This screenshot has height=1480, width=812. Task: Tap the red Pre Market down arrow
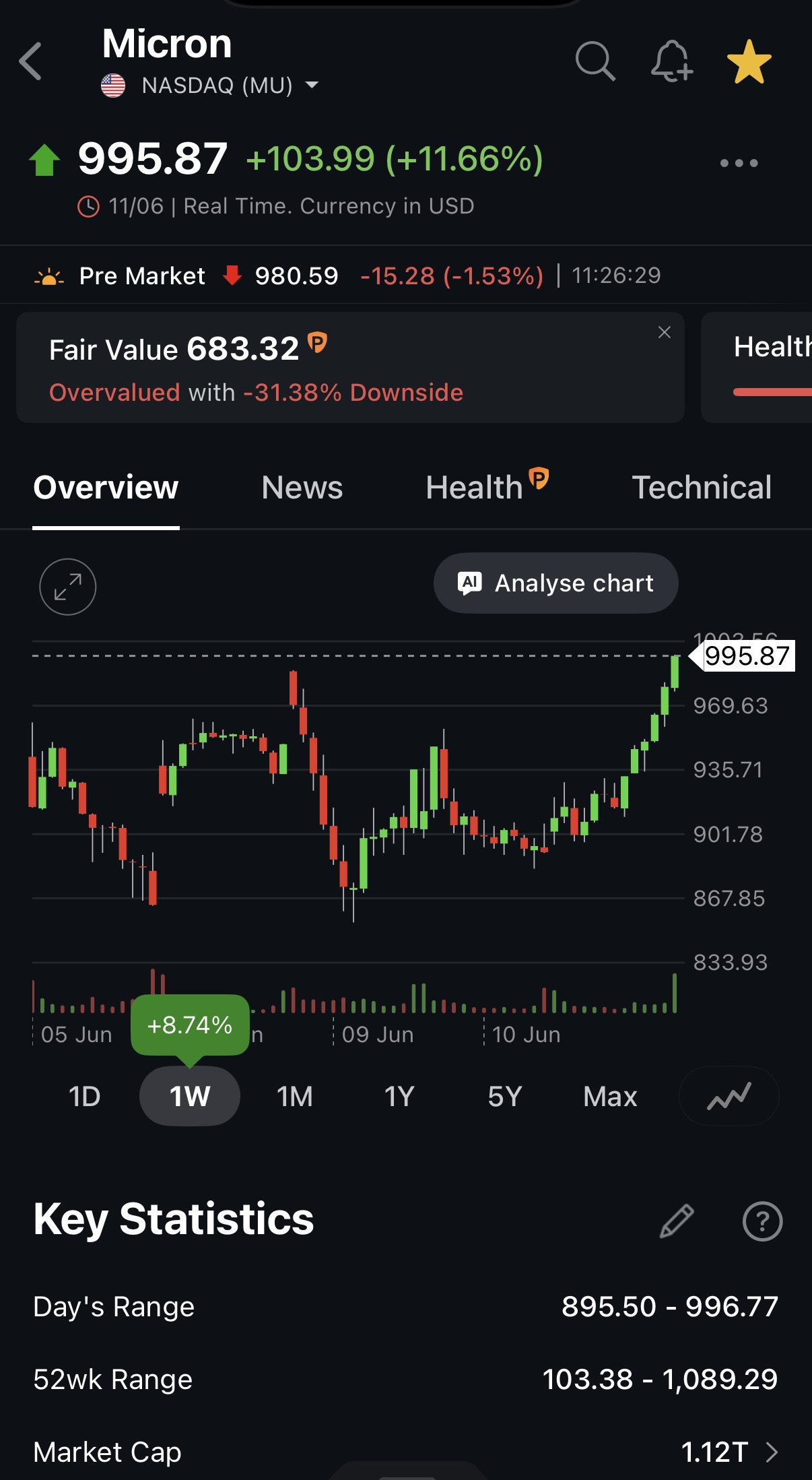pyautogui.click(x=232, y=275)
